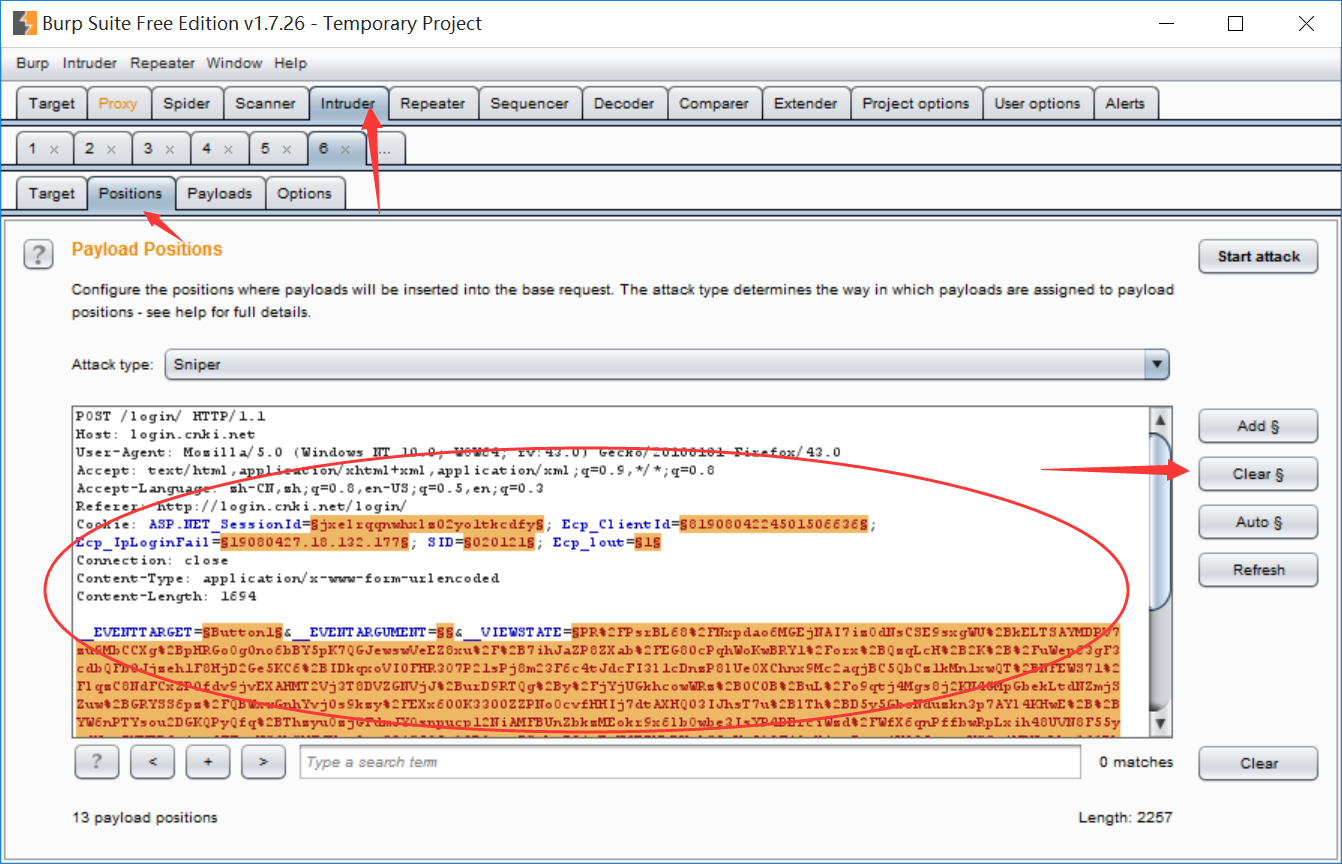Viewport: 1342px width, 864px height.
Task: Go to previous search match with the < button
Action: coord(153,762)
